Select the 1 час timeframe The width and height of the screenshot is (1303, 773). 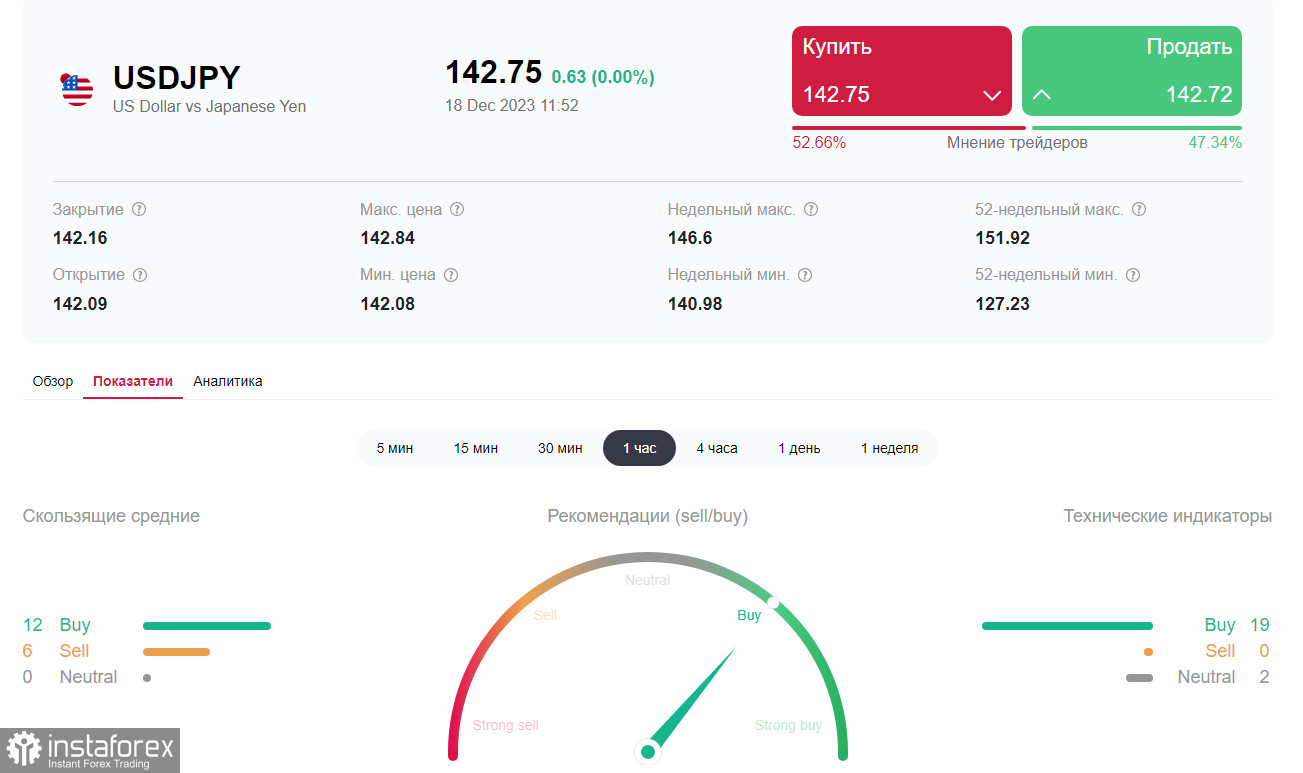[640, 448]
